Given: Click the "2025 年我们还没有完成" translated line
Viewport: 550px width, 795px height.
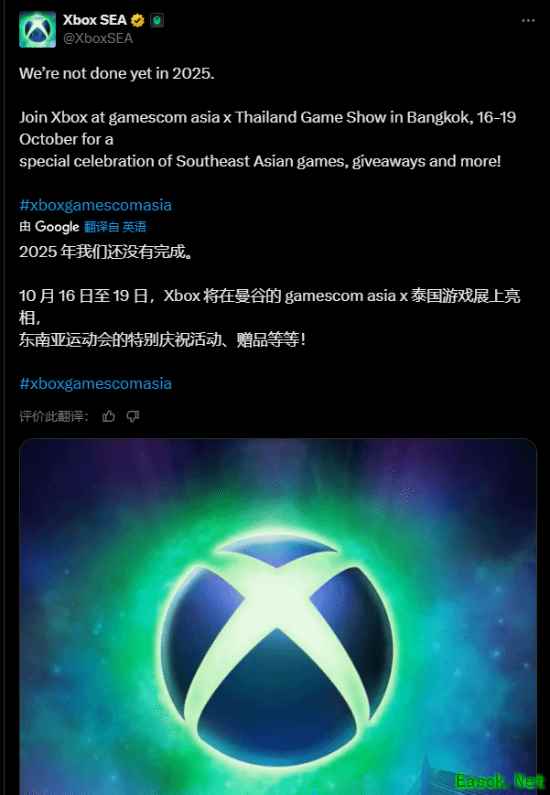Looking at the screenshot, I should click(x=106, y=251).
